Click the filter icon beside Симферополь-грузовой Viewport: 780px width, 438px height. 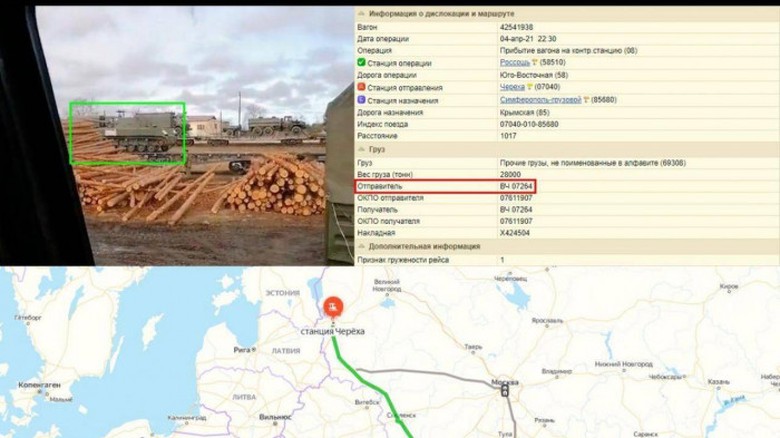[584, 100]
